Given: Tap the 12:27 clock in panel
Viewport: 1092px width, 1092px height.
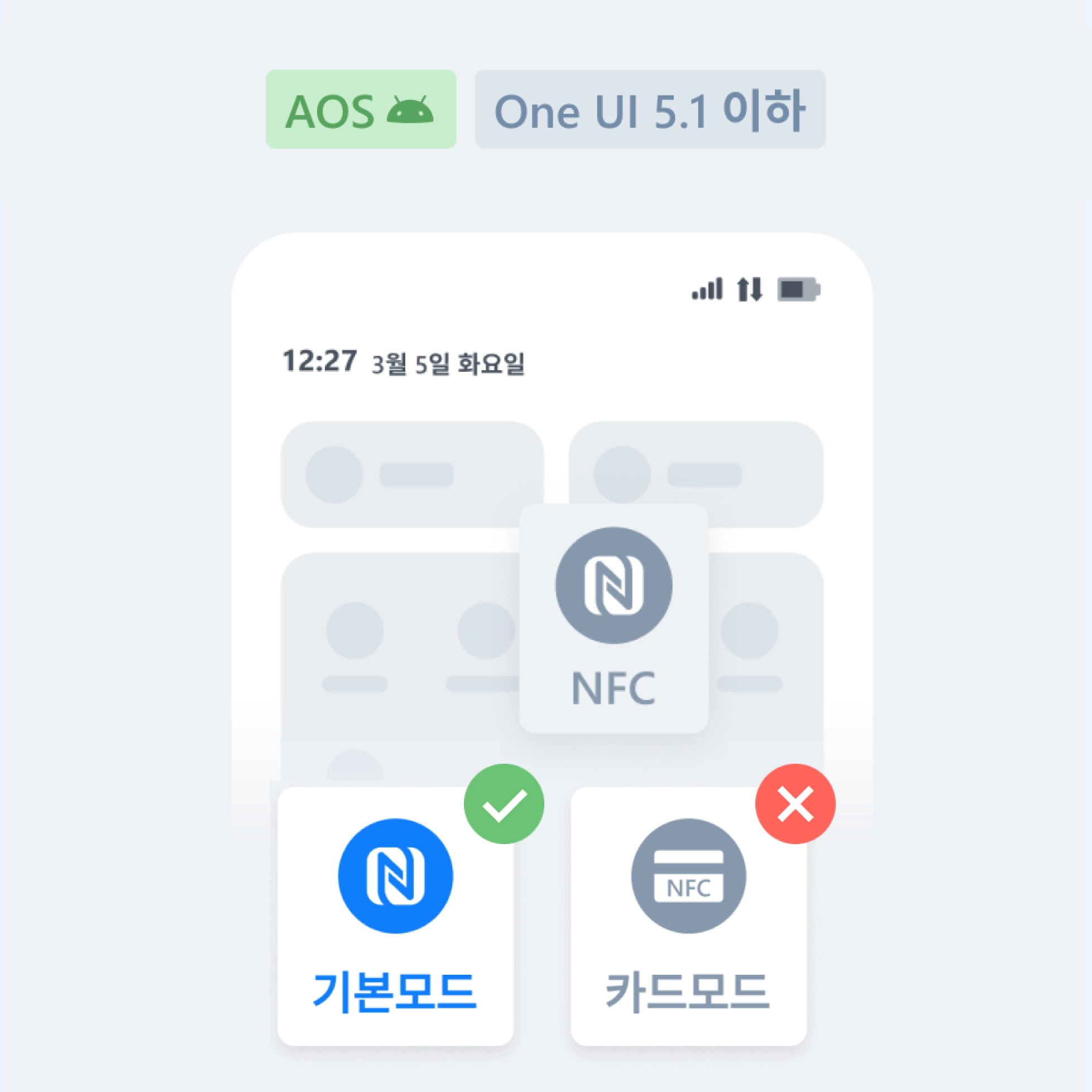Looking at the screenshot, I should (320, 361).
